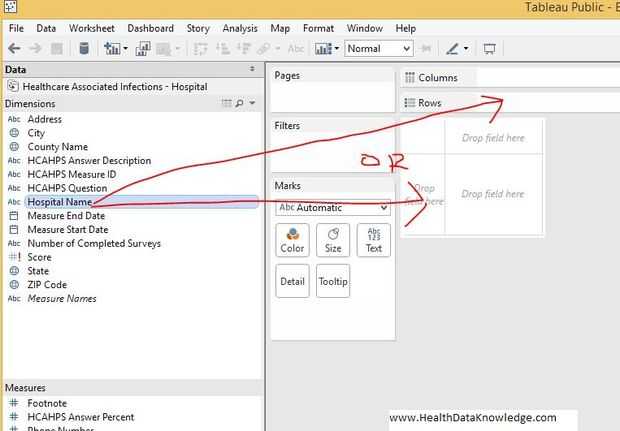The image size is (620, 431).
Task: Click the Healthcare Associated Infections data source icon
Action: click(13, 86)
